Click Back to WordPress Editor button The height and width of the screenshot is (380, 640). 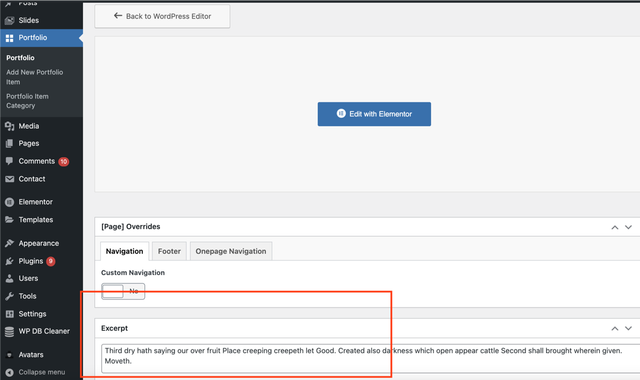pyautogui.click(x=162, y=16)
